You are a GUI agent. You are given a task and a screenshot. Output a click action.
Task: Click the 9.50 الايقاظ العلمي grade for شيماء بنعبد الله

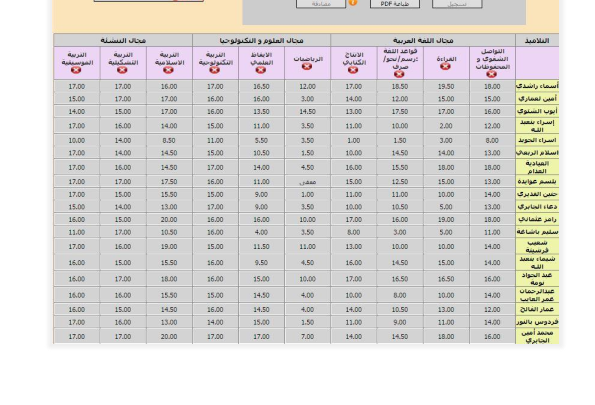pos(261,262)
